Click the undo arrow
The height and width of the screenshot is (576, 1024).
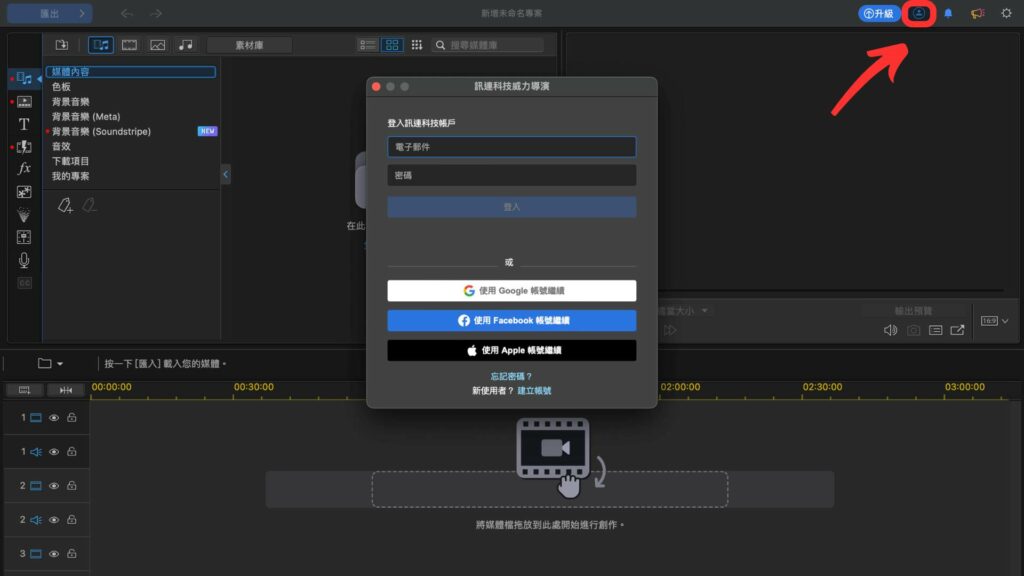point(127,14)
